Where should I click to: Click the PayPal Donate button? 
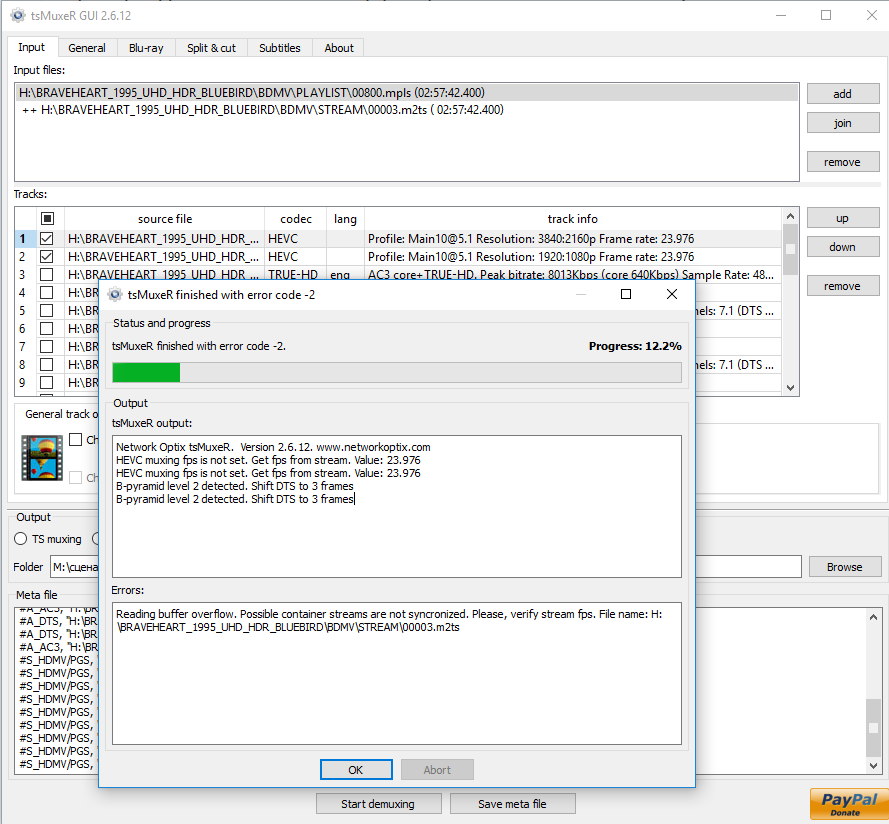848,804
